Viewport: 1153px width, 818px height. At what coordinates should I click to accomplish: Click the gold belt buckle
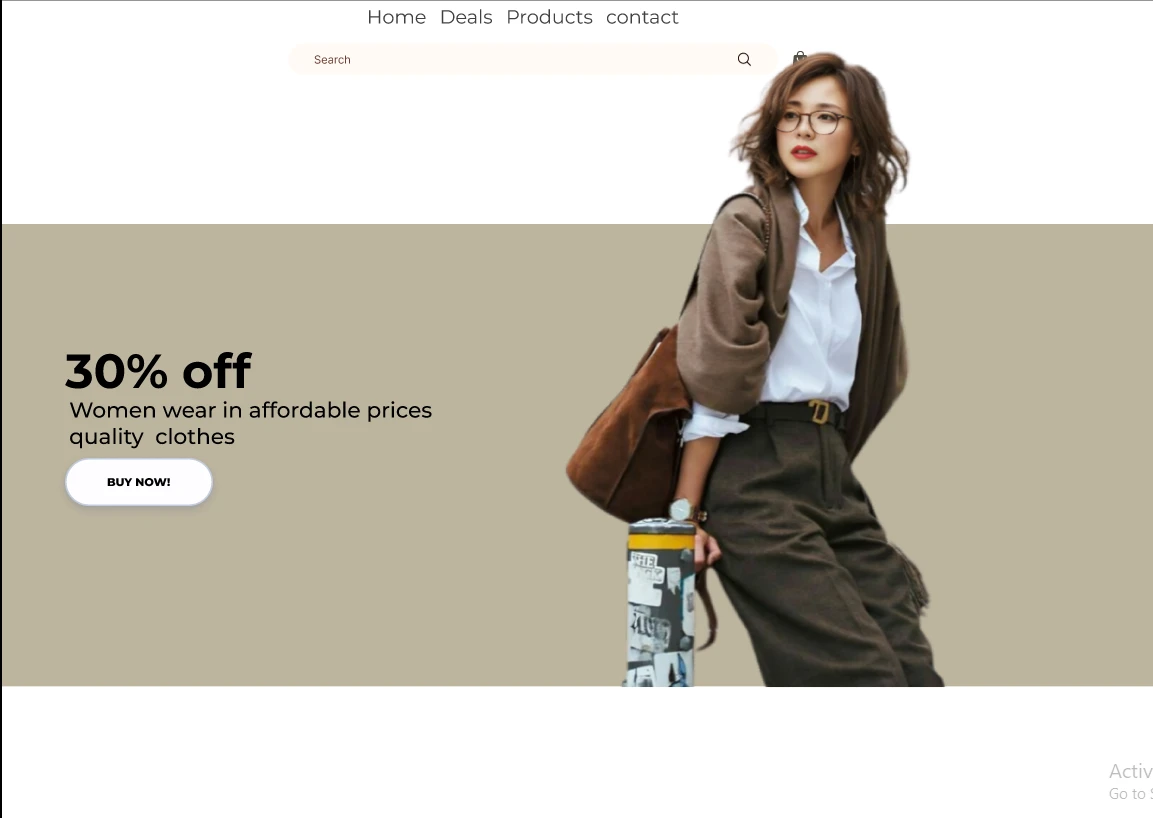point(819,412)
